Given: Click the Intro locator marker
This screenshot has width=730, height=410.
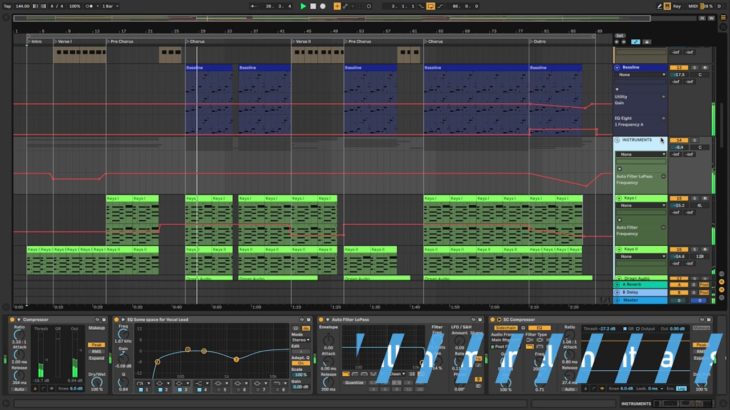Looking at the screenshot, I should (35, 41).
